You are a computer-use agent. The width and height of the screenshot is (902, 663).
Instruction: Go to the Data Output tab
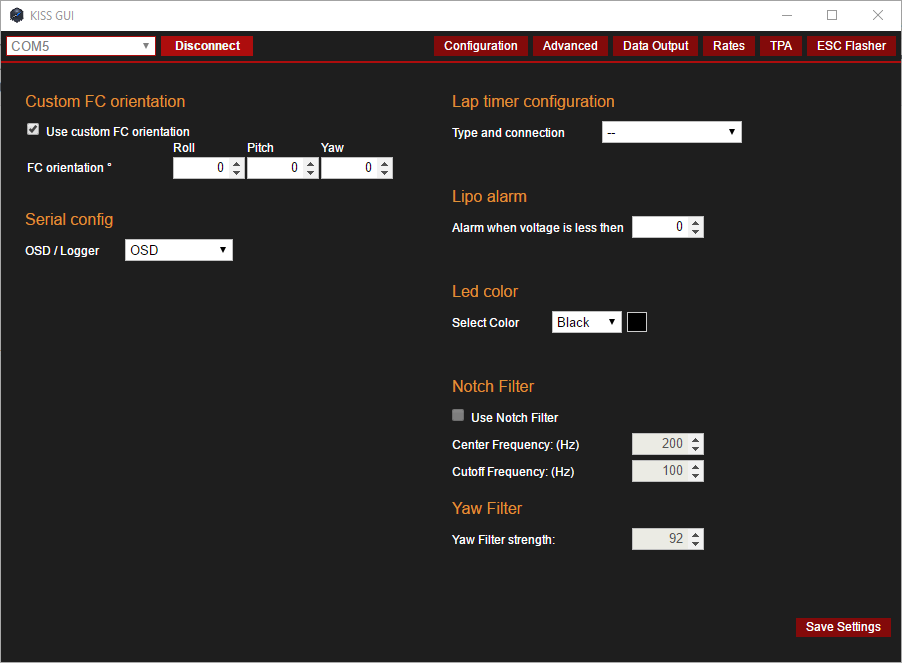(x=655, y=46)
